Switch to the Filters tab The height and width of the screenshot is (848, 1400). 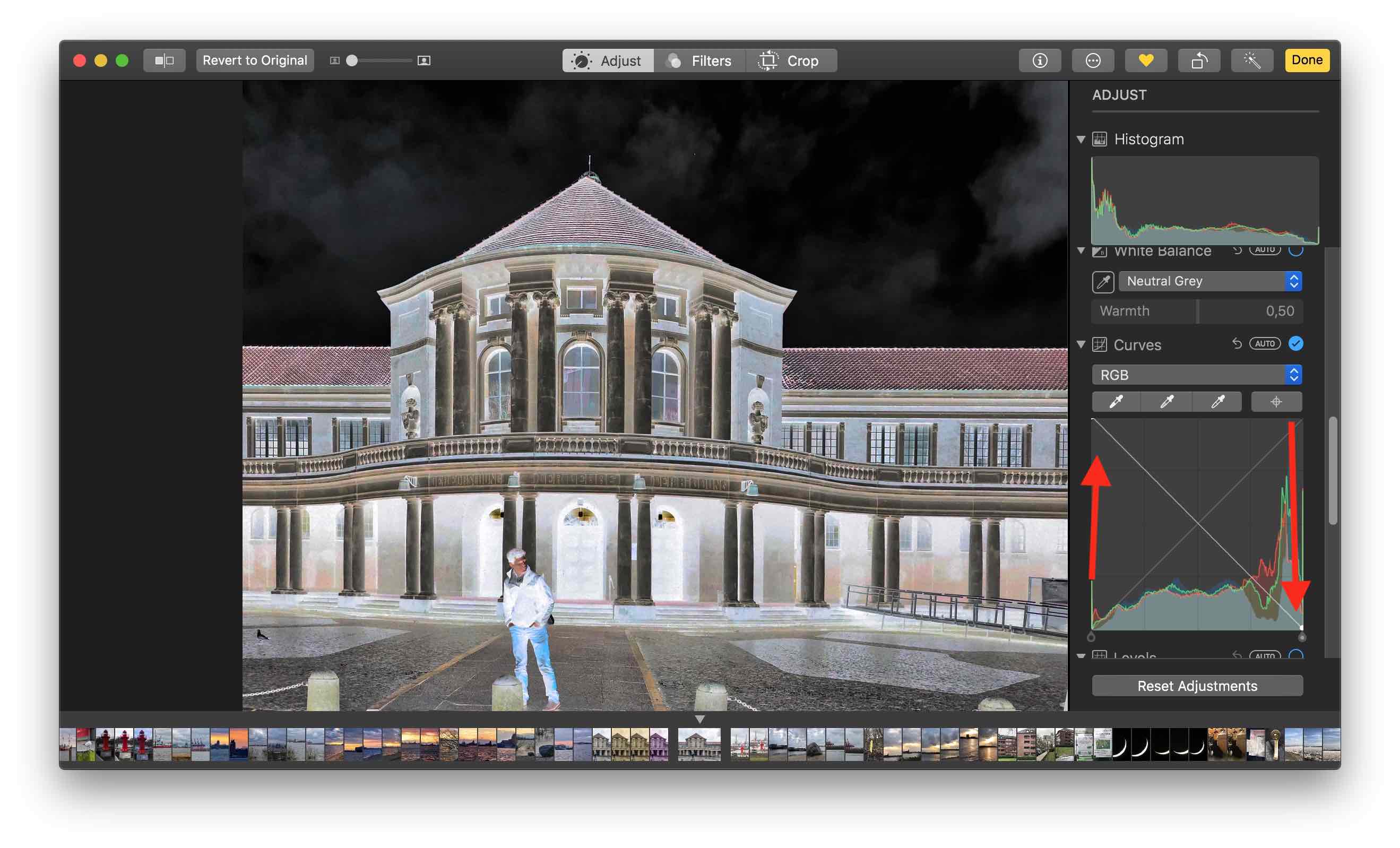click(699, 60)
